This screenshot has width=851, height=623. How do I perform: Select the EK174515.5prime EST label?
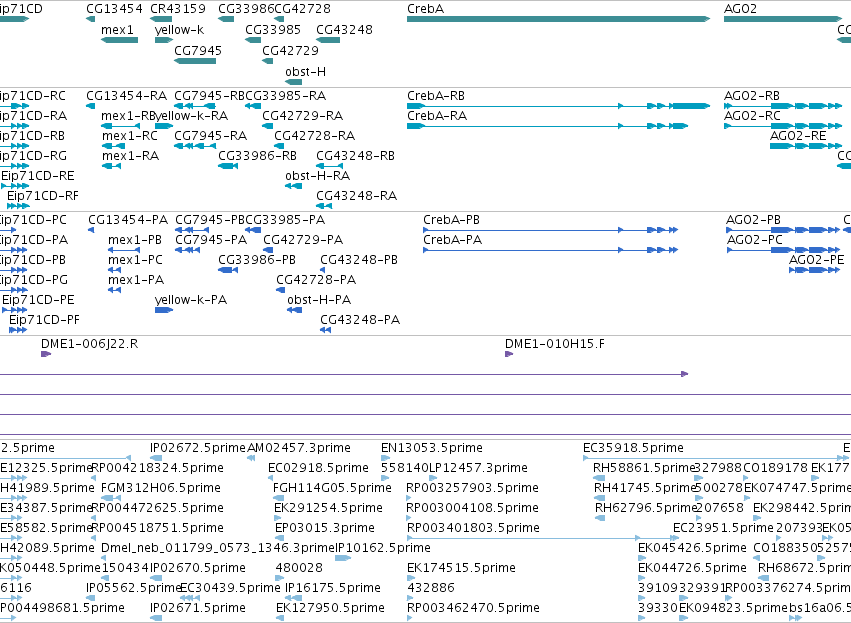point(461,568)
